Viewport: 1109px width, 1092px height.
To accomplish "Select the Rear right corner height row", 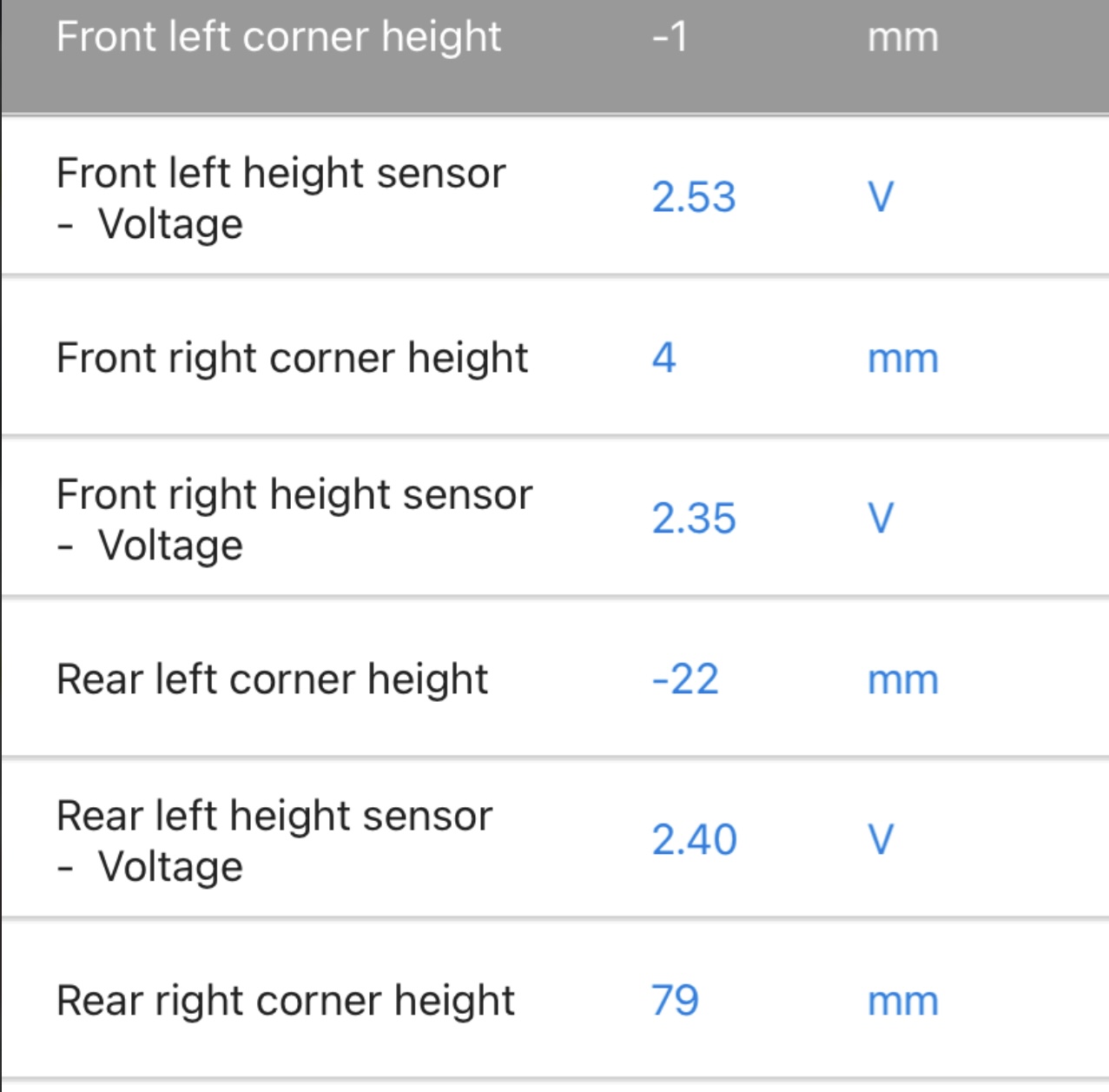I will pyautogui.click(x=555, y=999).
